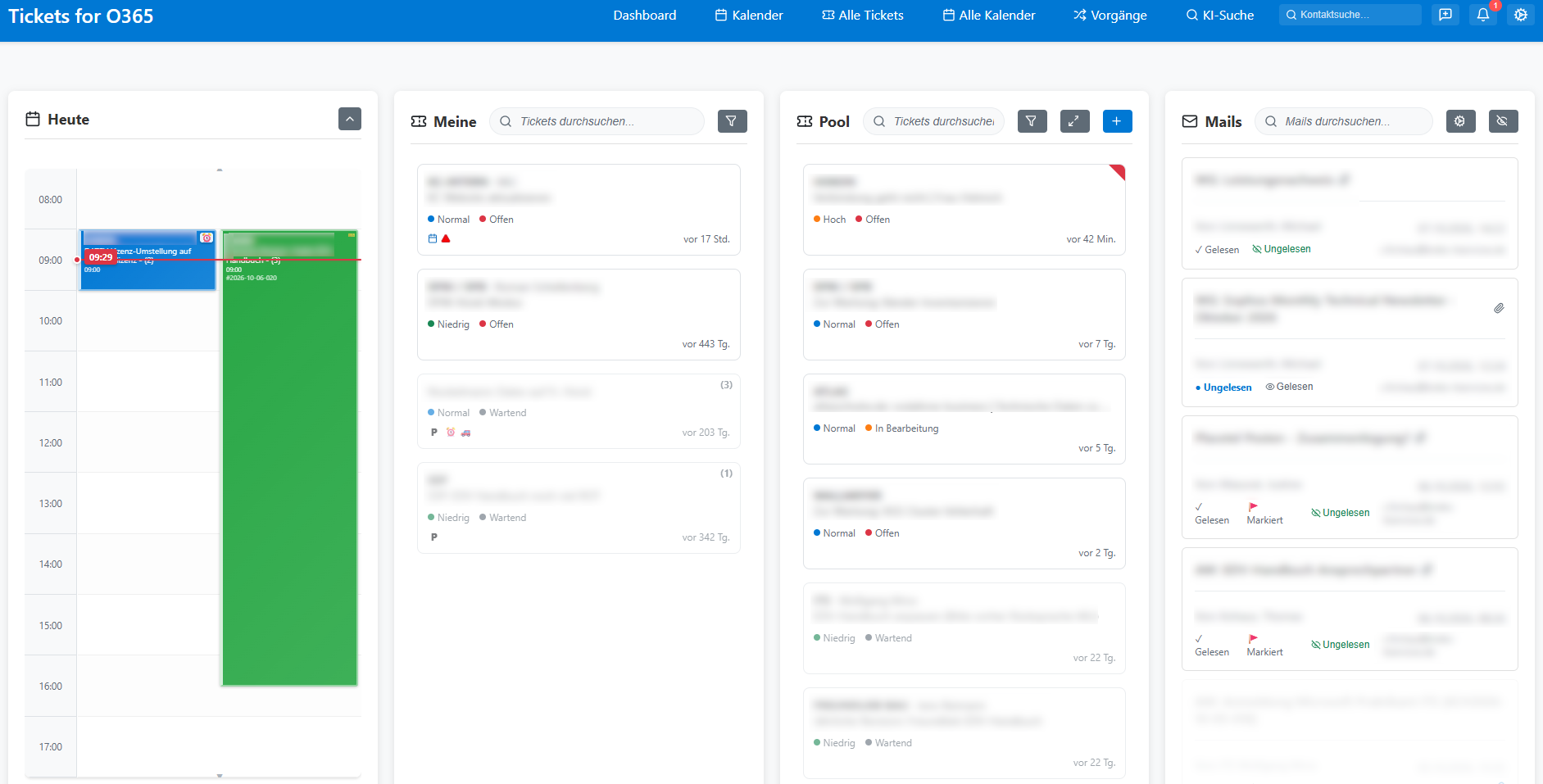Screen dimensions: 1543x784
Task: Open the notifications bell
Action: pos(1483,15)
